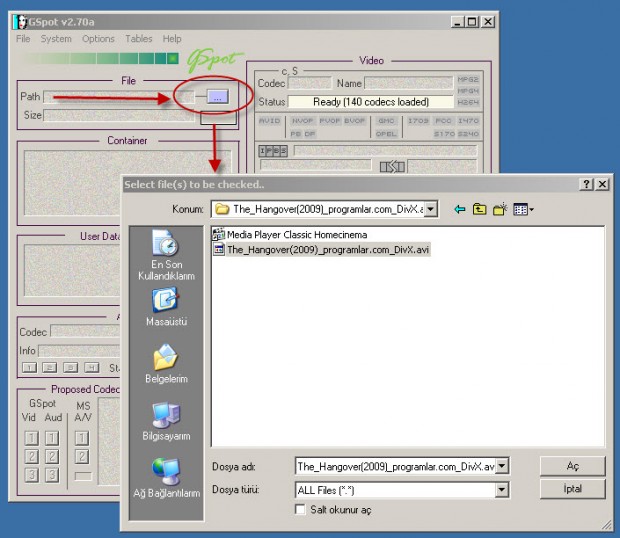Open the Help menu in GSpot
Screen dimensions: 620x538
(x=172, y=39)
